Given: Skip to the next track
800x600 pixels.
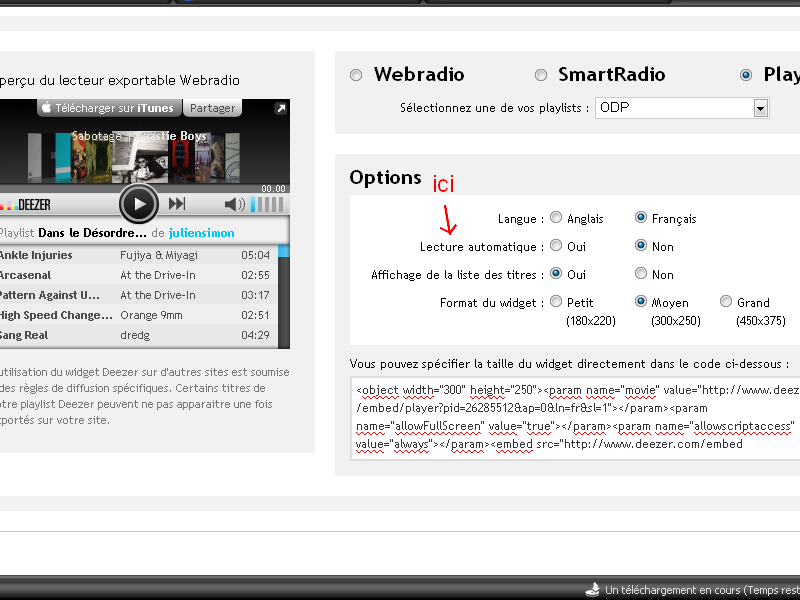Looking at the screenshot, I should point(177,204).
